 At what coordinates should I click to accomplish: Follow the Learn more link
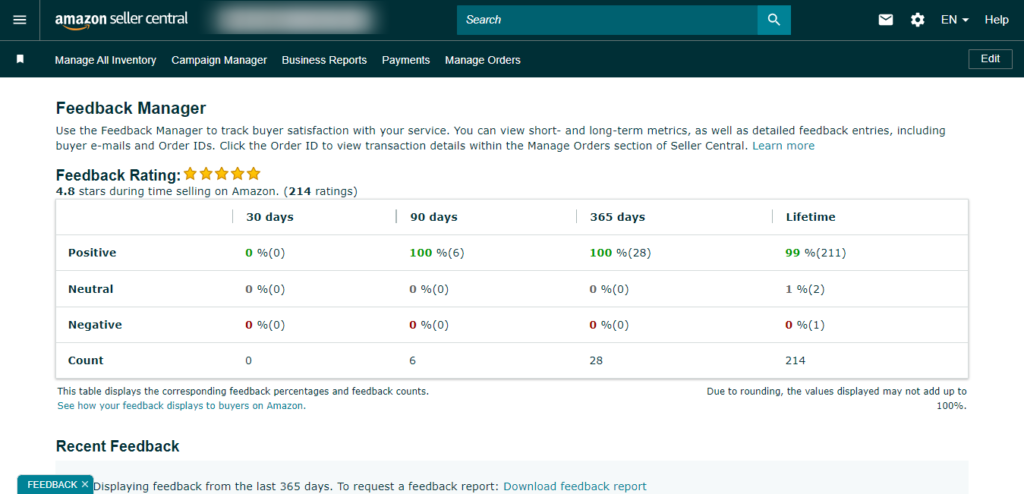[783, 146]
